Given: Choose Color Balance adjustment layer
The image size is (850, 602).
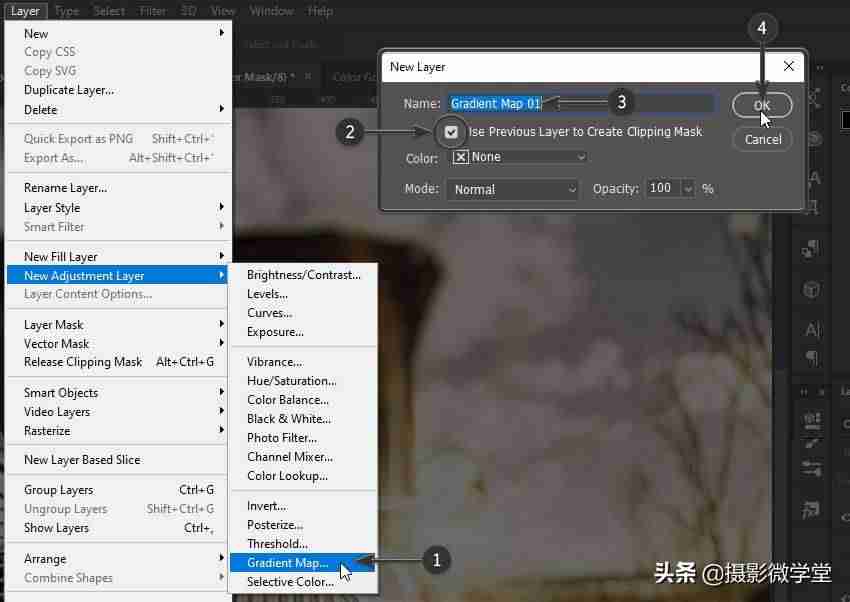Looking at the screenshot, I should 302,400.
